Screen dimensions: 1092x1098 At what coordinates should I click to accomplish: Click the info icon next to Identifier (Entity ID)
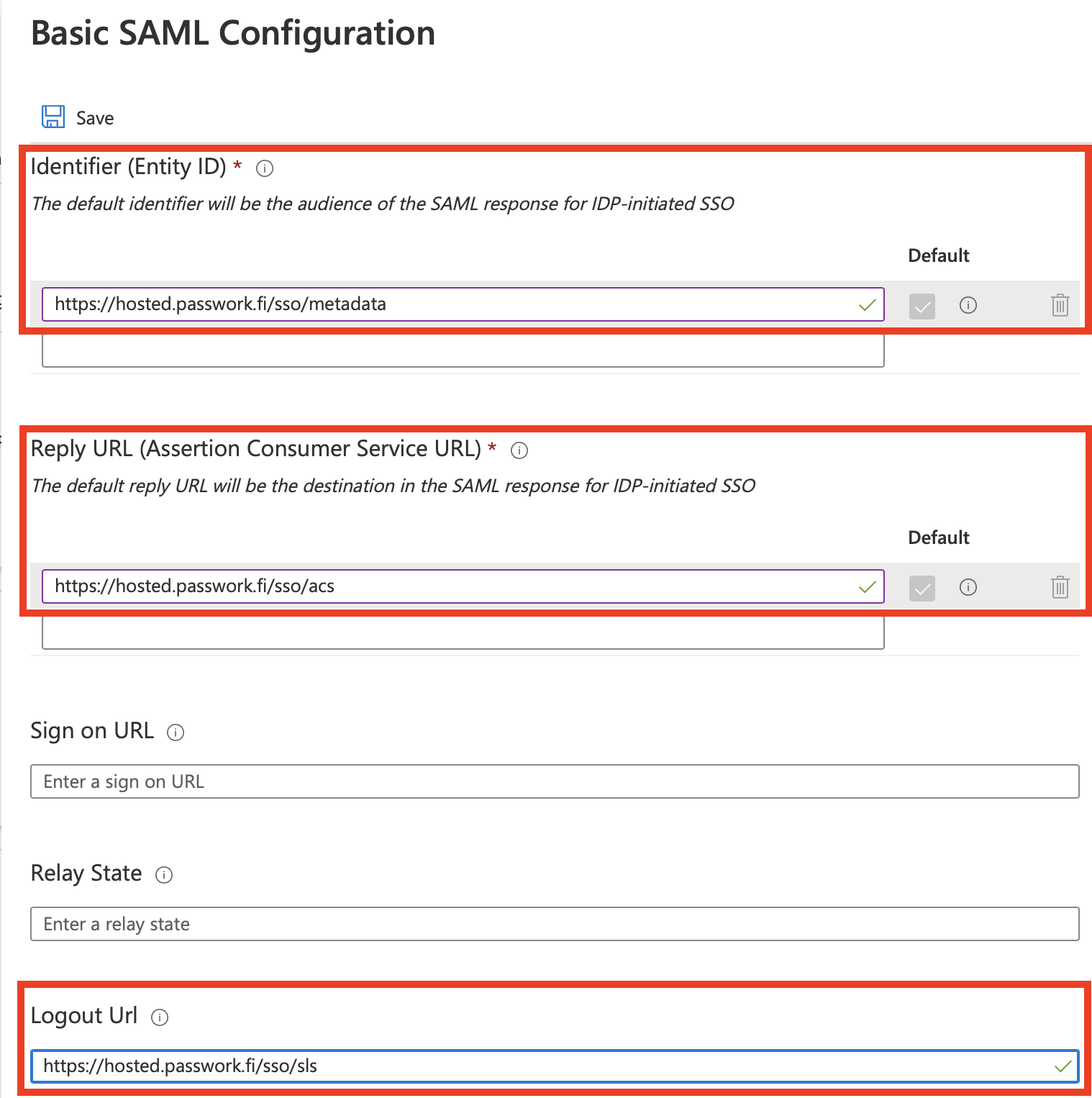coord(265,168)
